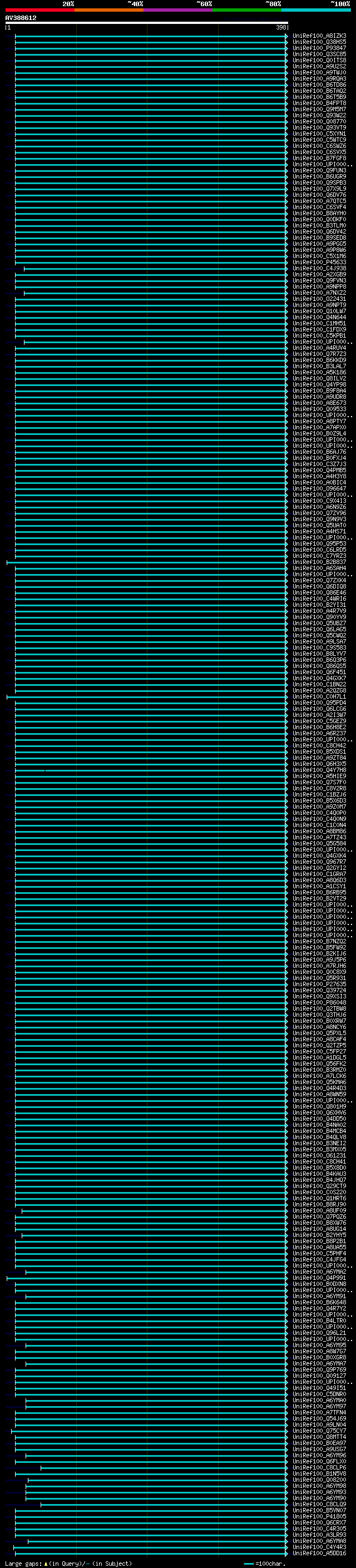Click the 398 end-position label
The height and width of the screenshot is (1568, 356).
click(x=280, y=27)
